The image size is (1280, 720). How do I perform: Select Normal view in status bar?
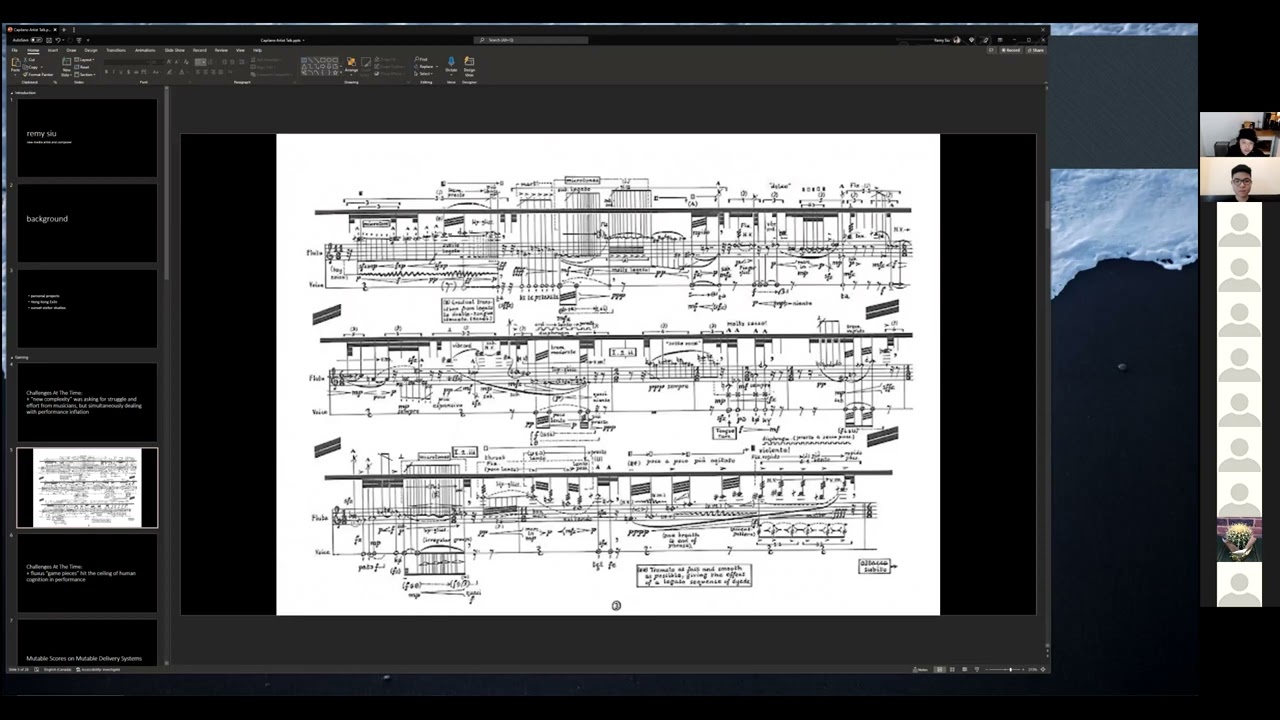click(x=939, y=669)
